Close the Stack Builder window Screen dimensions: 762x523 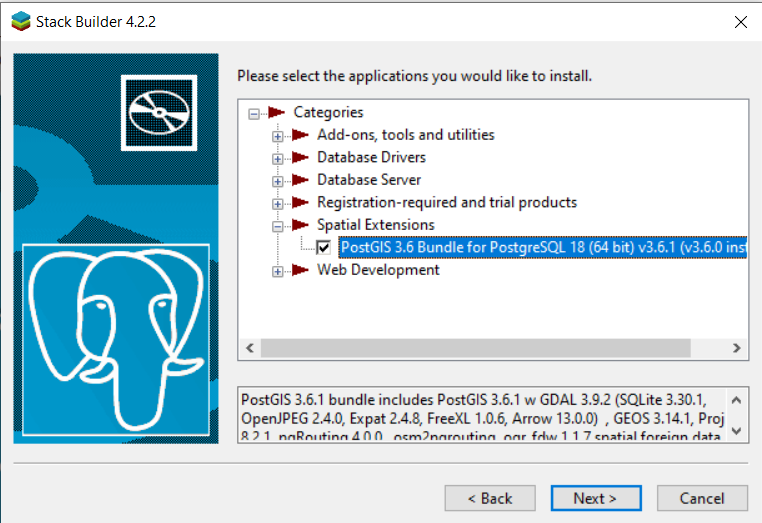tap(741, 22)
